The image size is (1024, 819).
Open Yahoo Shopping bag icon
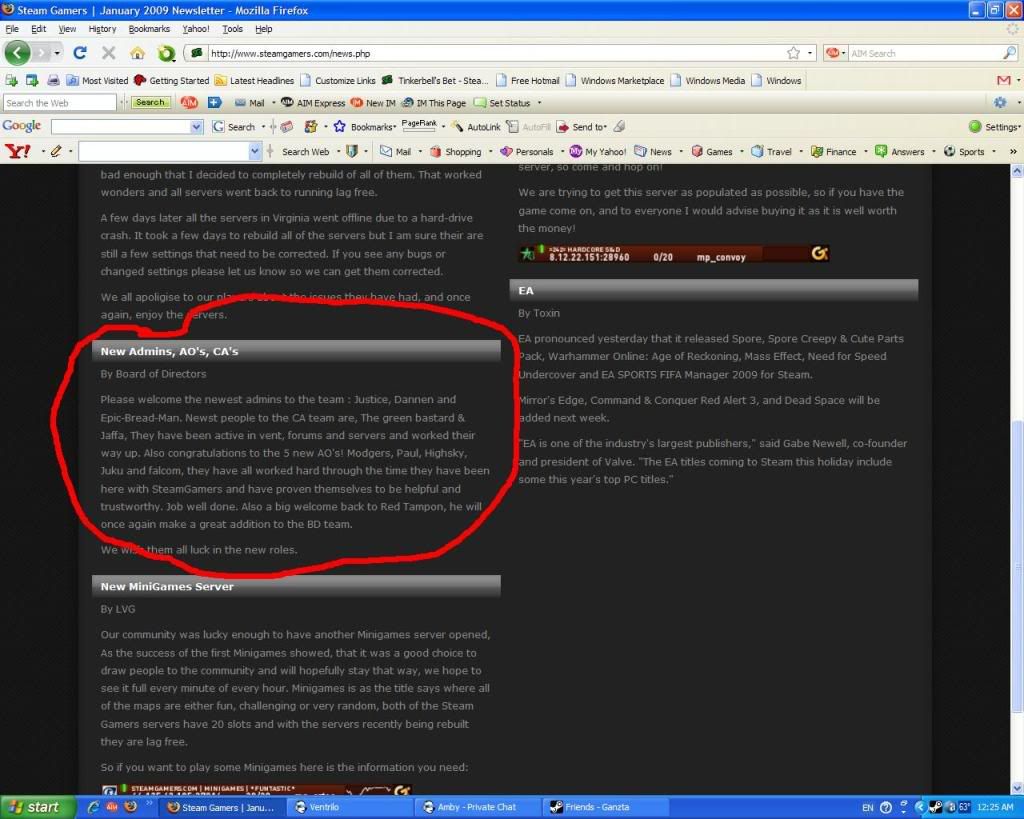point(436,152)
